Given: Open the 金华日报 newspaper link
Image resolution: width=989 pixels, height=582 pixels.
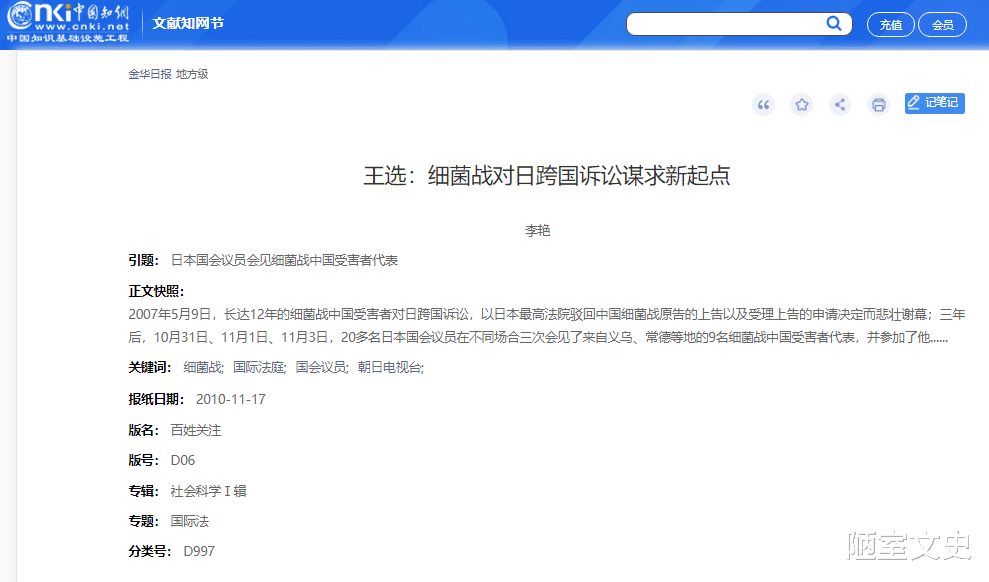Looking at the screenshot, I should click(x=150, y=74).
